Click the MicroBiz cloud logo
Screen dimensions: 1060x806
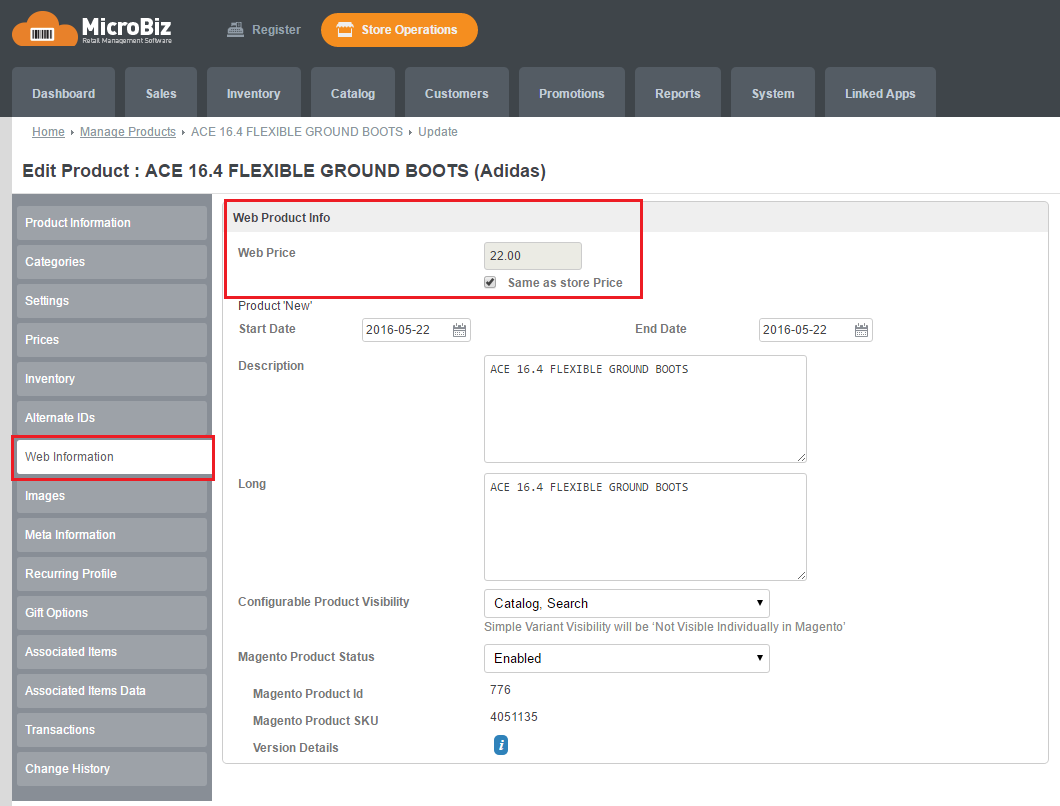[x=45, y=29]
